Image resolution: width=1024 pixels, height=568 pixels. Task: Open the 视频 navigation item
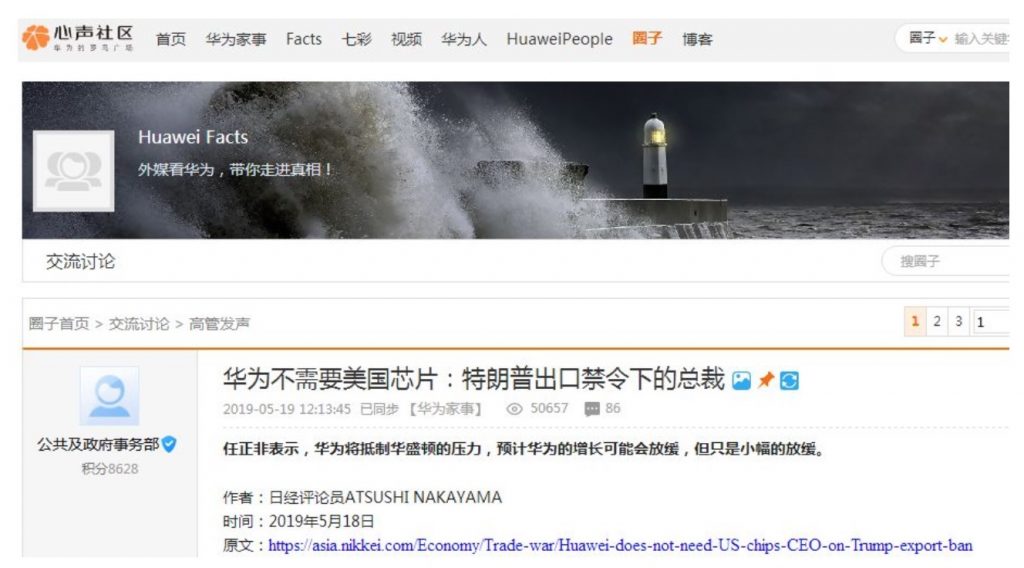tap(406, 39)
